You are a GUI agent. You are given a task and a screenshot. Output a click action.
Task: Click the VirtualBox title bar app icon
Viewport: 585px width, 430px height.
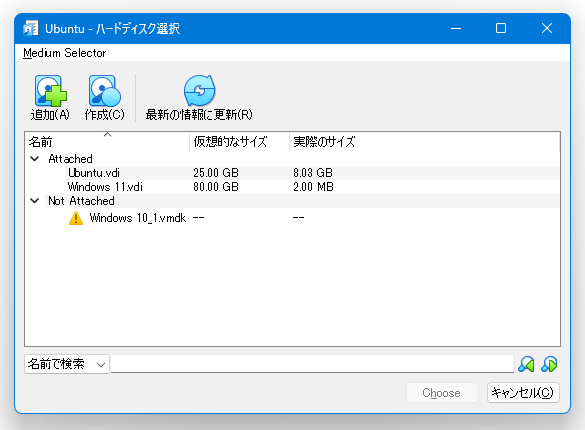click(30, 28)
